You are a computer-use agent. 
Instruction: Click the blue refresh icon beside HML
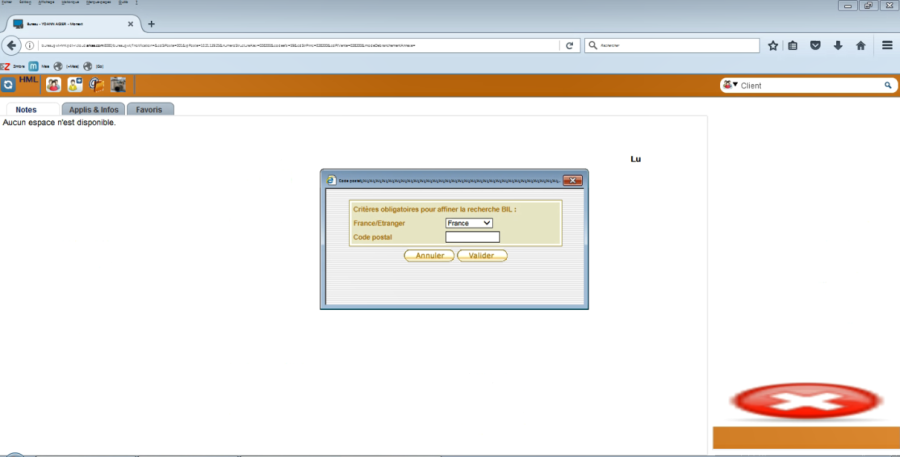pyautogui.click(x=8, y=86)
